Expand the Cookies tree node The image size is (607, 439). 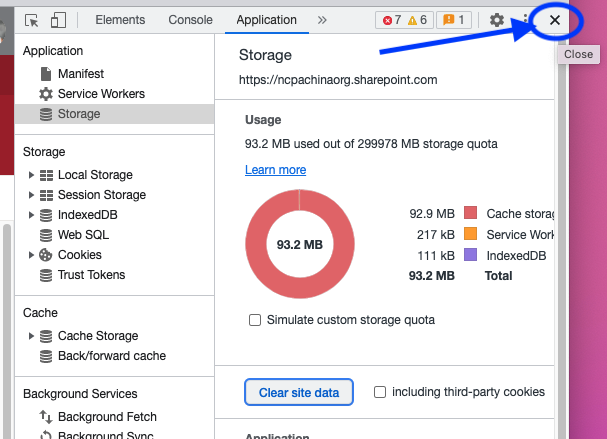tap(32, 255)
